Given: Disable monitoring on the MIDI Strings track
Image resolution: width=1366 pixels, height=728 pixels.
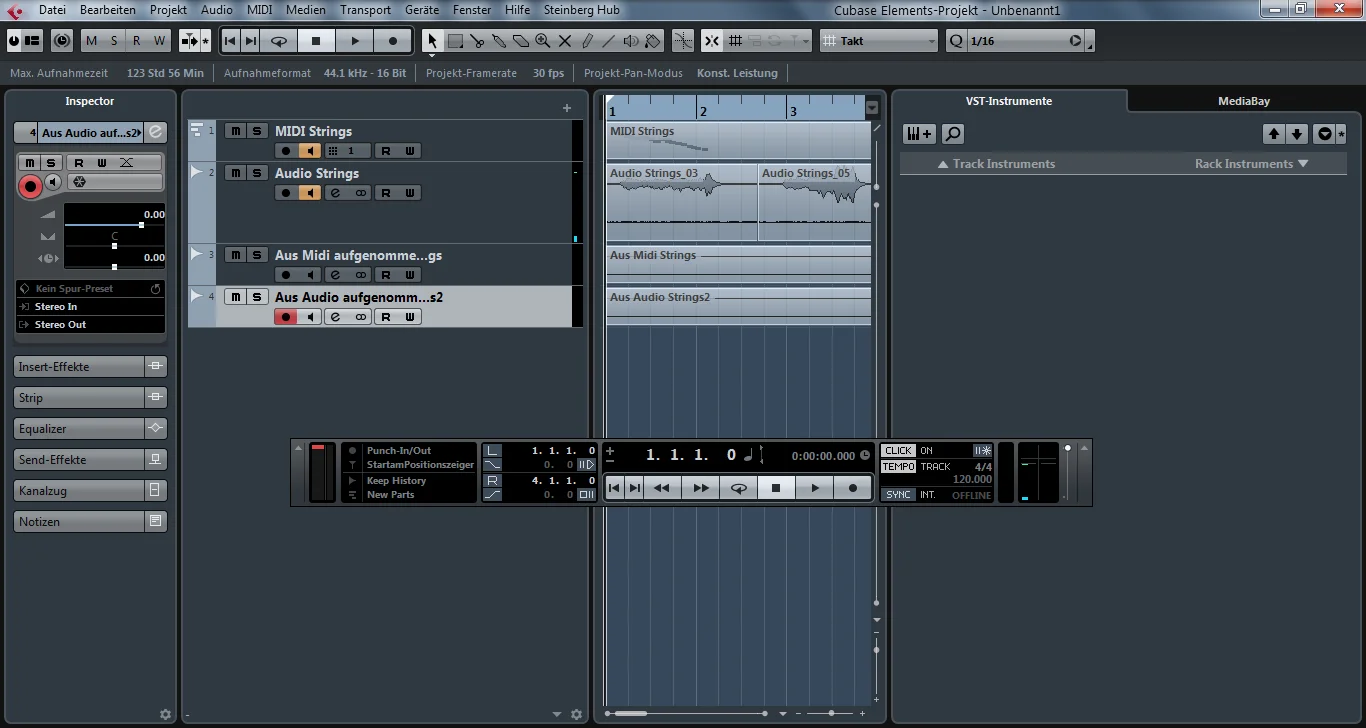Looking at the screenshot, I should coord(311,151).
